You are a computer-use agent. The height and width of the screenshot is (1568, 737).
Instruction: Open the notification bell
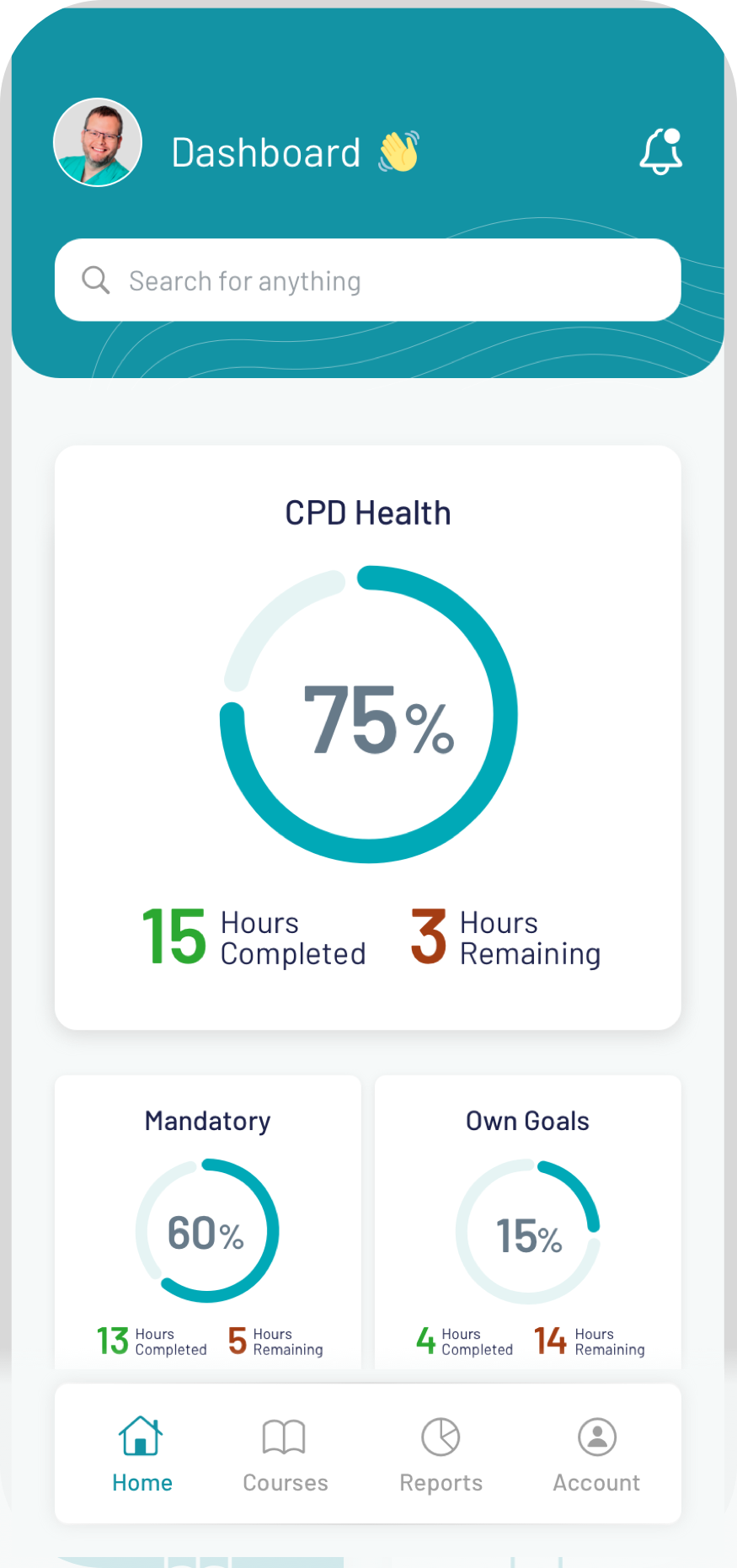pos(661,152)
